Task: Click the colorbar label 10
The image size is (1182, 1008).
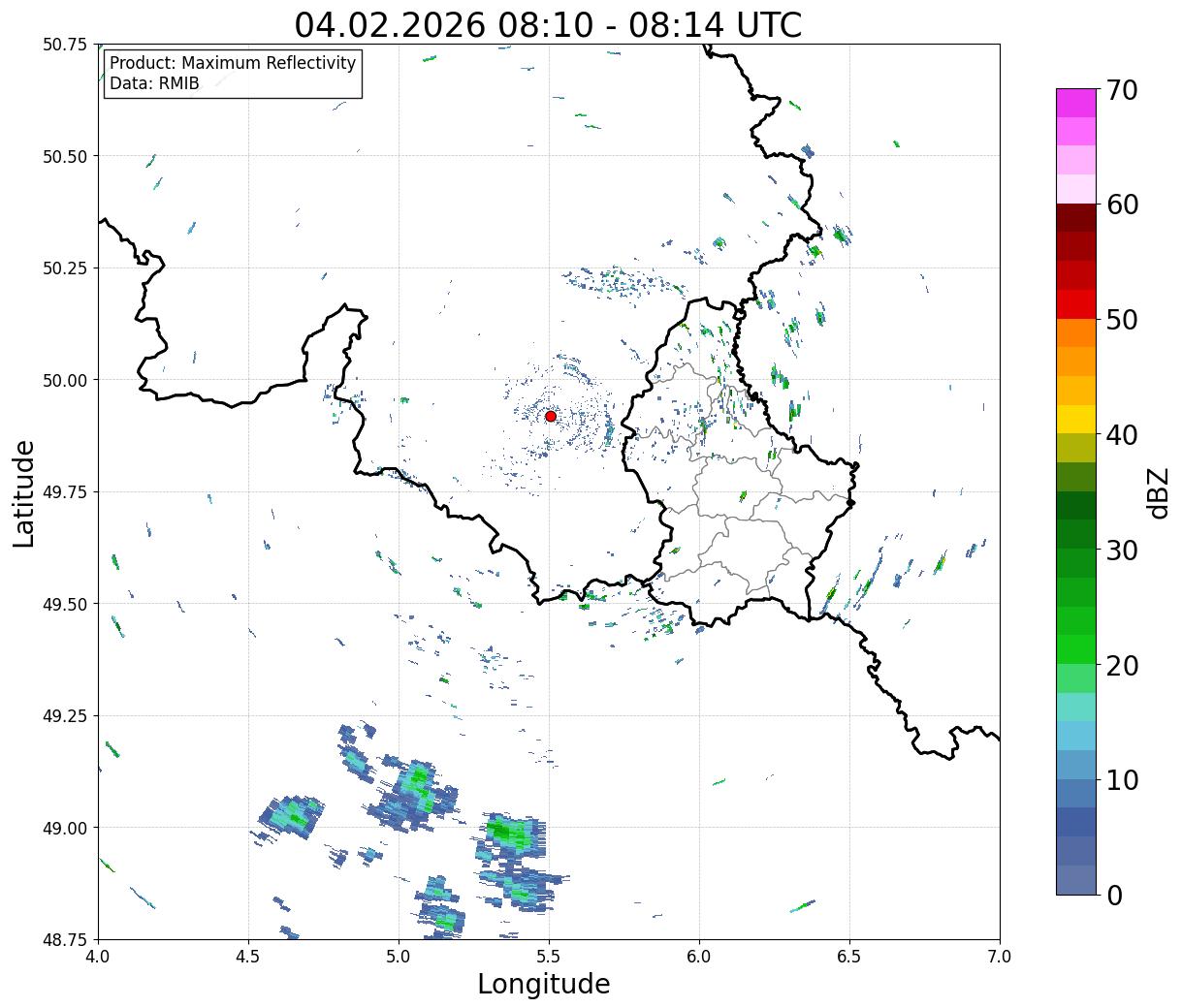Action: [1122, 780]
